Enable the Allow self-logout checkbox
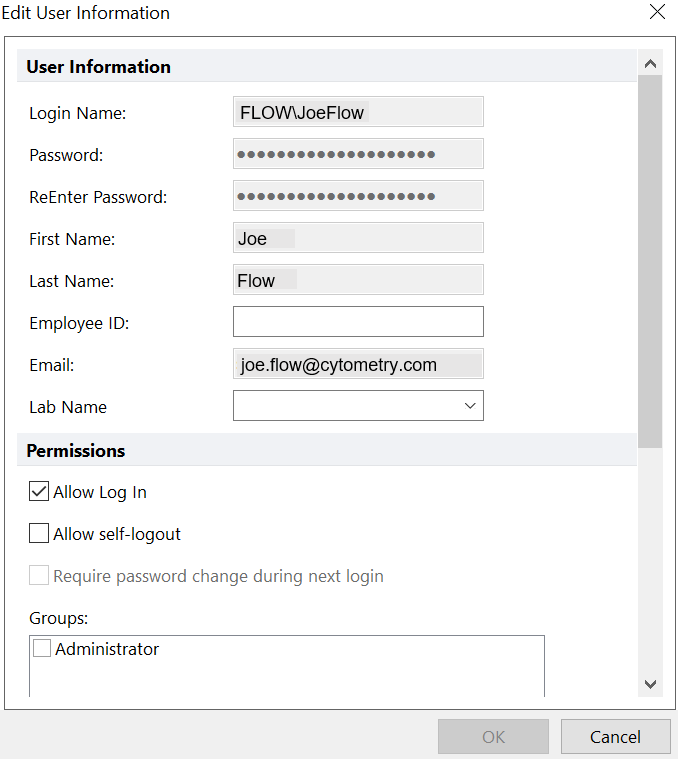678x759 pixels. coord(39,534)
